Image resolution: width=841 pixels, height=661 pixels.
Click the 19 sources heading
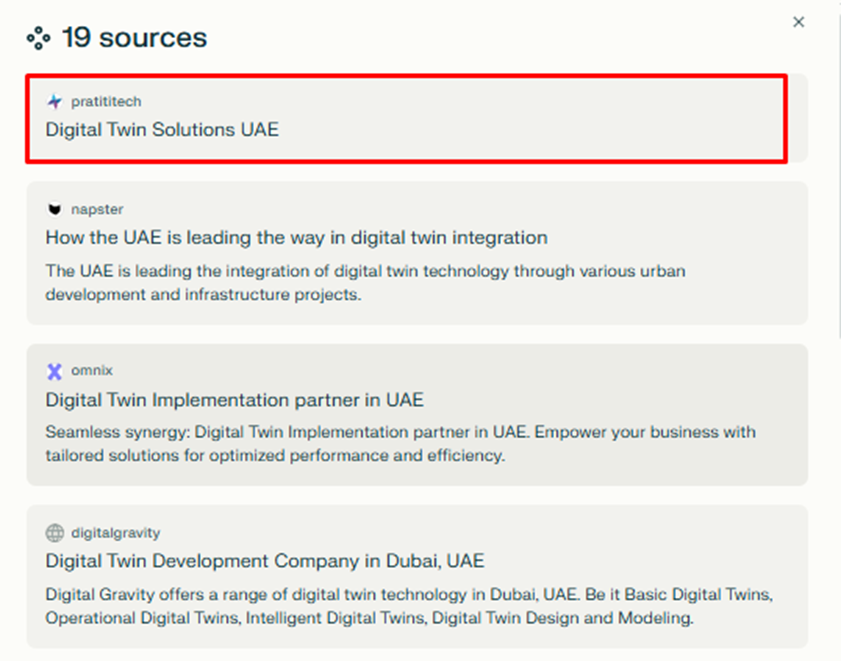tap(134, 38)
